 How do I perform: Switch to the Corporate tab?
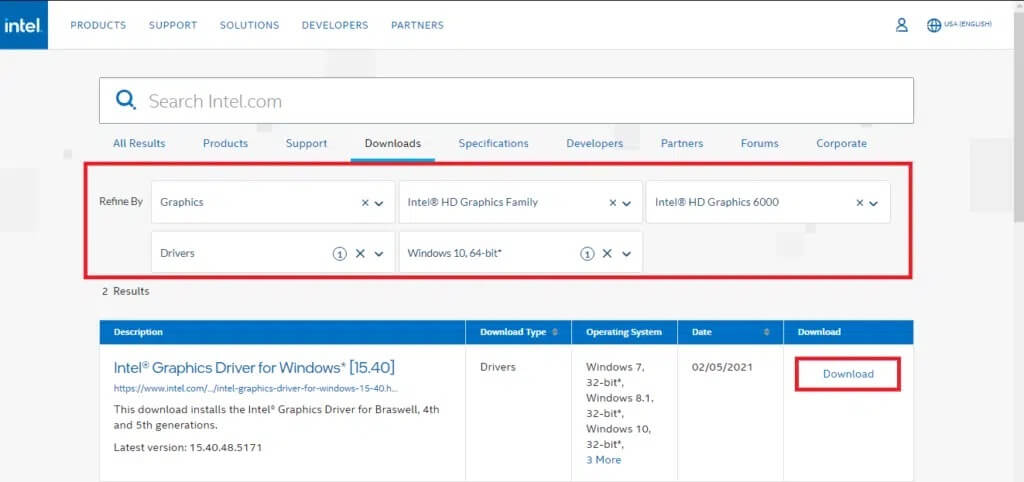coord(842,143)
